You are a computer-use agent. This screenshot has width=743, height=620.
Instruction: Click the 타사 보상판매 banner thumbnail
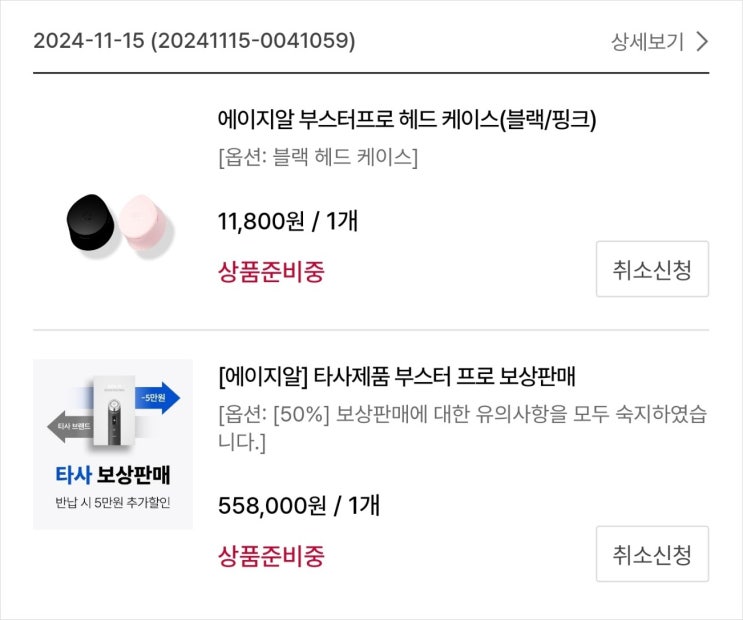pos(113,444)
